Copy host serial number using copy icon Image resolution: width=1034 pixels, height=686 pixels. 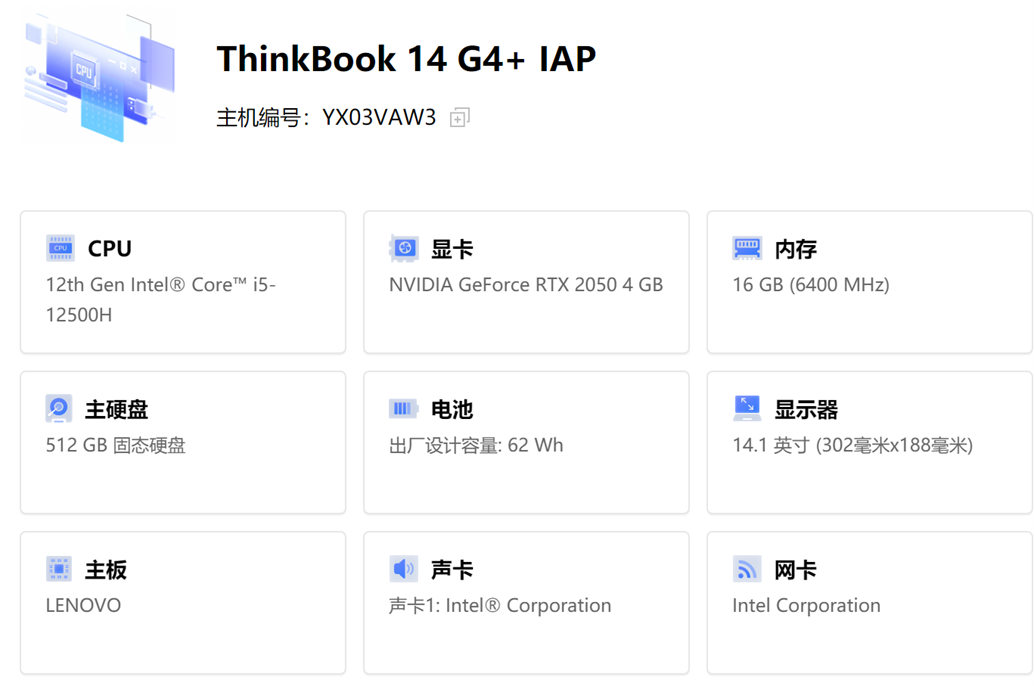[460, 118]
